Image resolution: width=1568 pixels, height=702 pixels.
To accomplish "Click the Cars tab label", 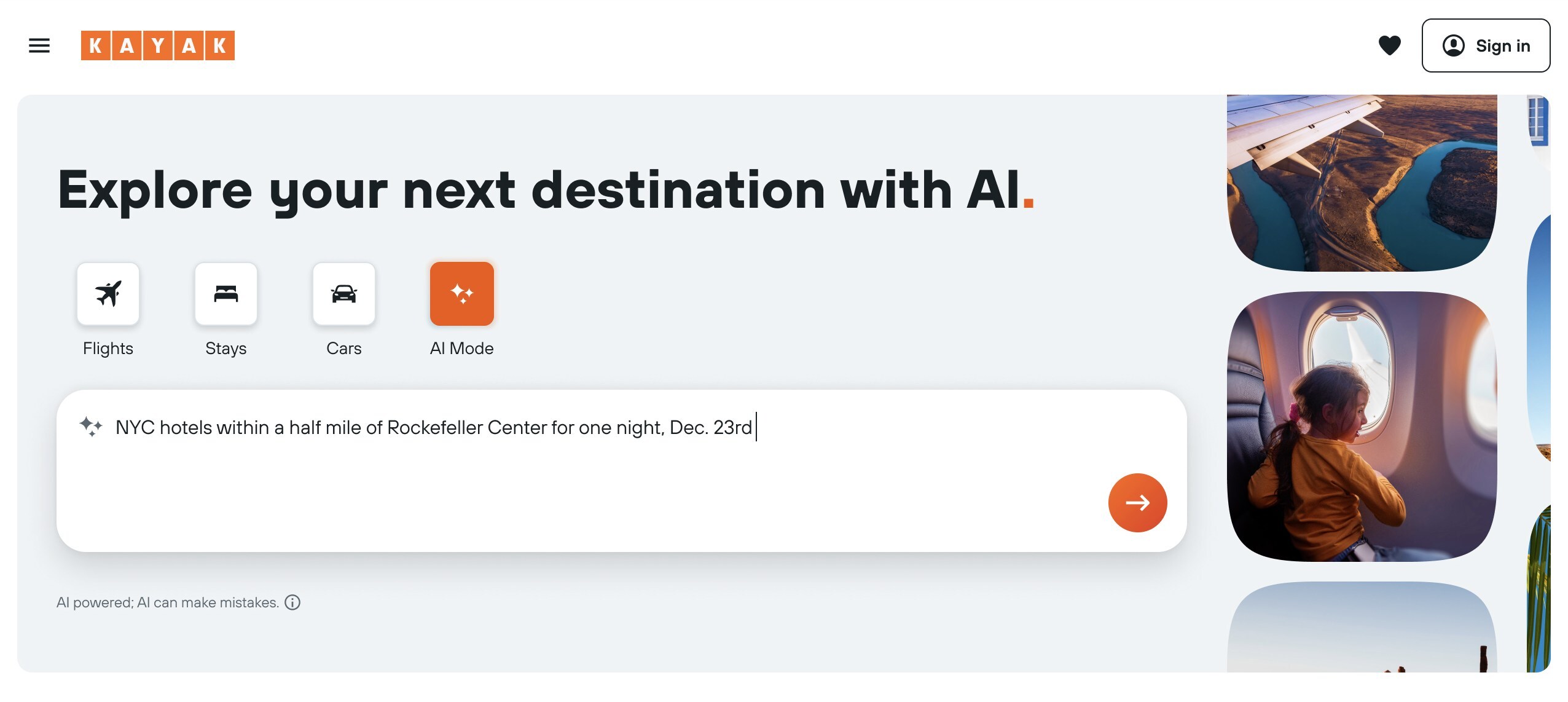I will pos(344,349).
